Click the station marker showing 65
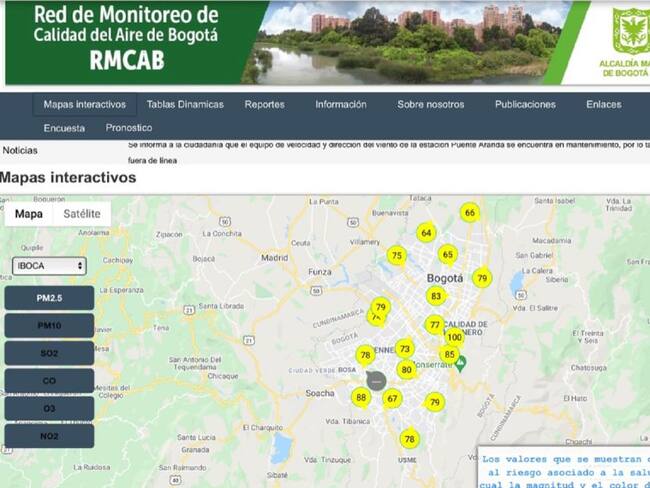This screenshot has height=488, width=650. pos(448,255)
